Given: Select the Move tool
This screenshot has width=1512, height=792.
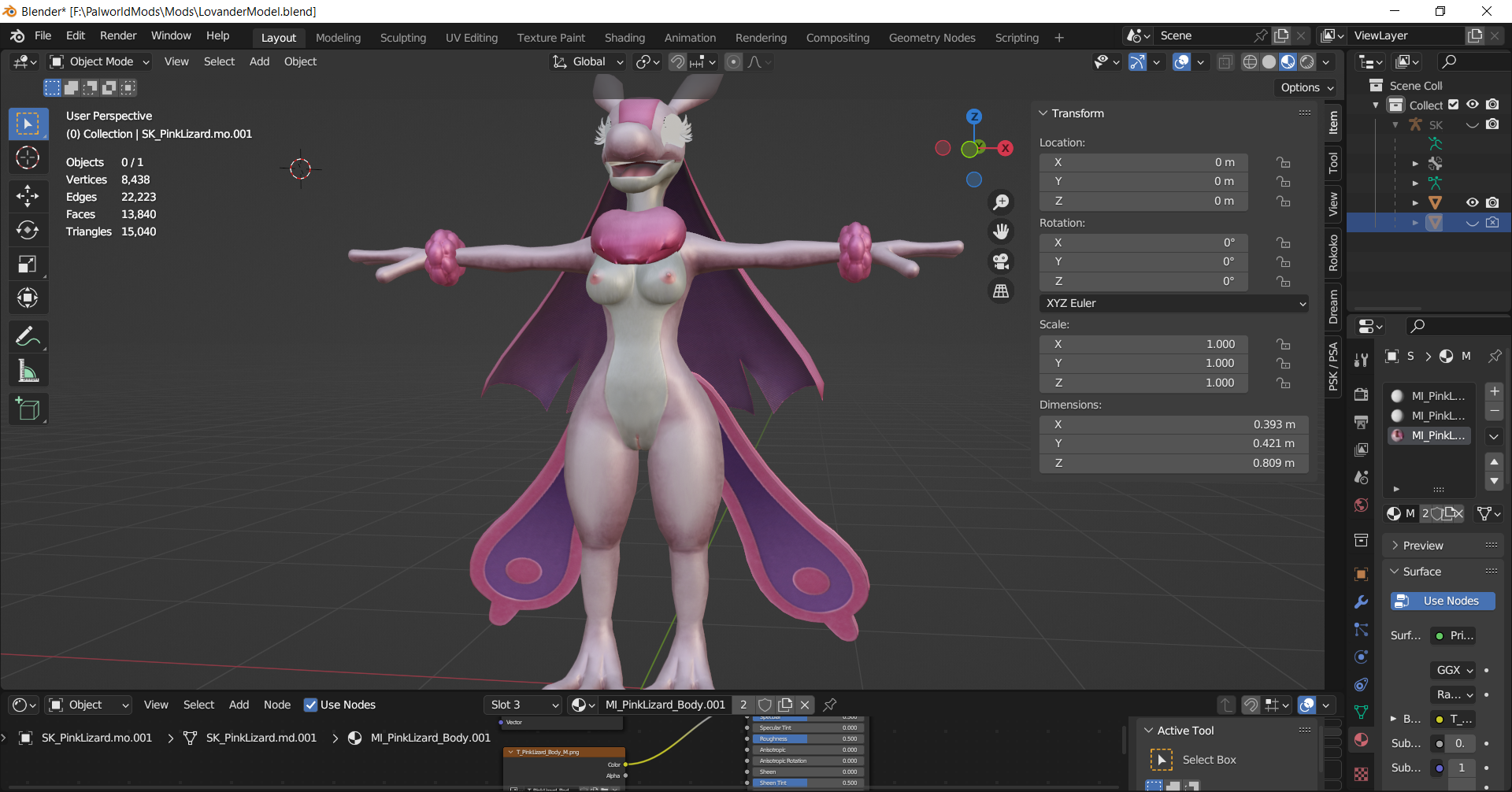Looking at the screenshot, I should click(x=28, y=195).
